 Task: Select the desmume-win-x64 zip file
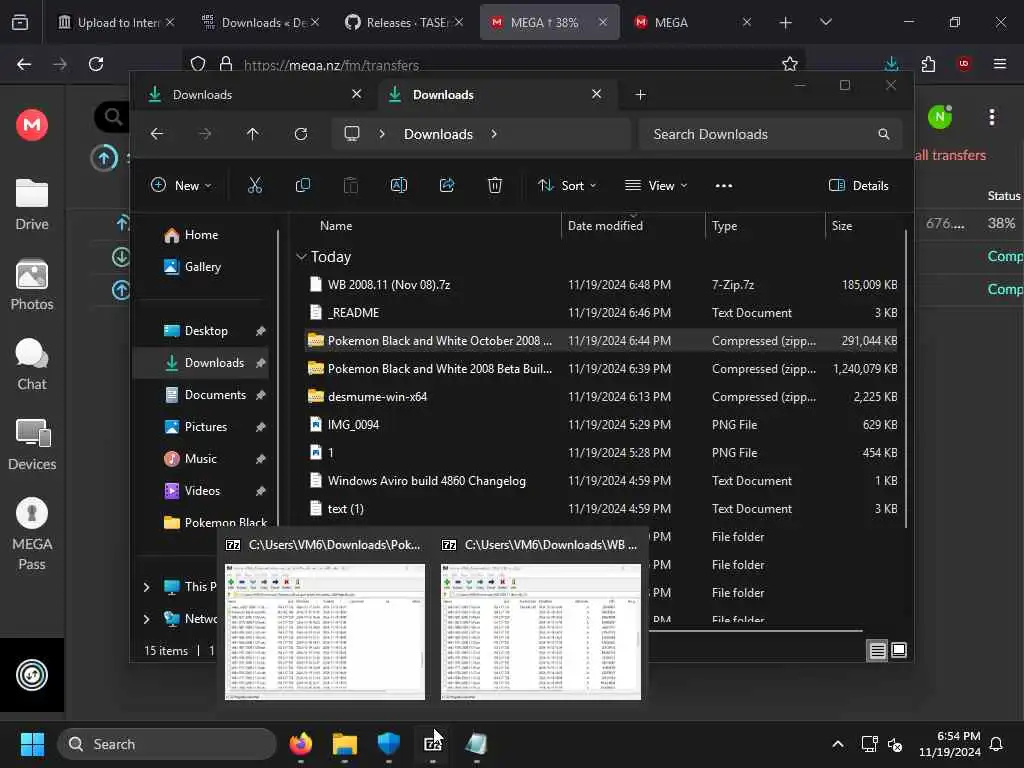coord(601,396)
